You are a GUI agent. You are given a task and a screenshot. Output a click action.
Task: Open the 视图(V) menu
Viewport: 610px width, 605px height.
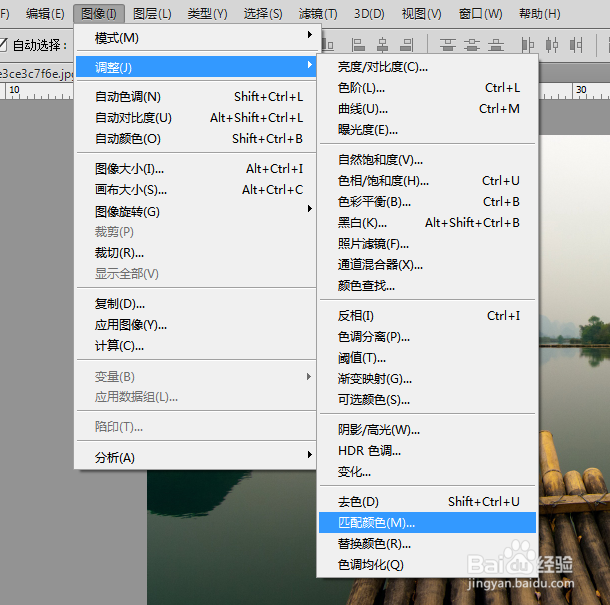pos(422,14)
